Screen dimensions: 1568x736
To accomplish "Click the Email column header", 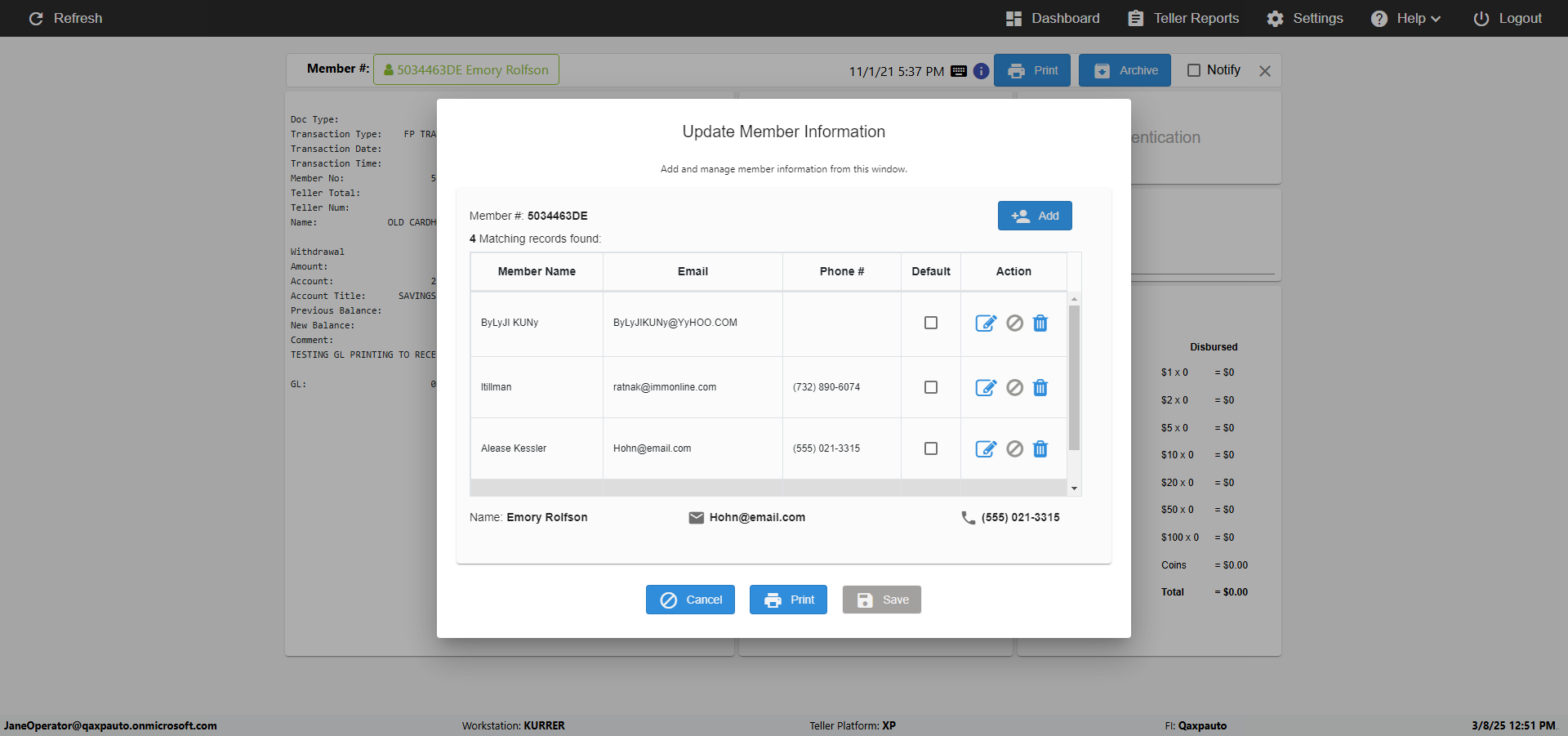I will point(693,271).
